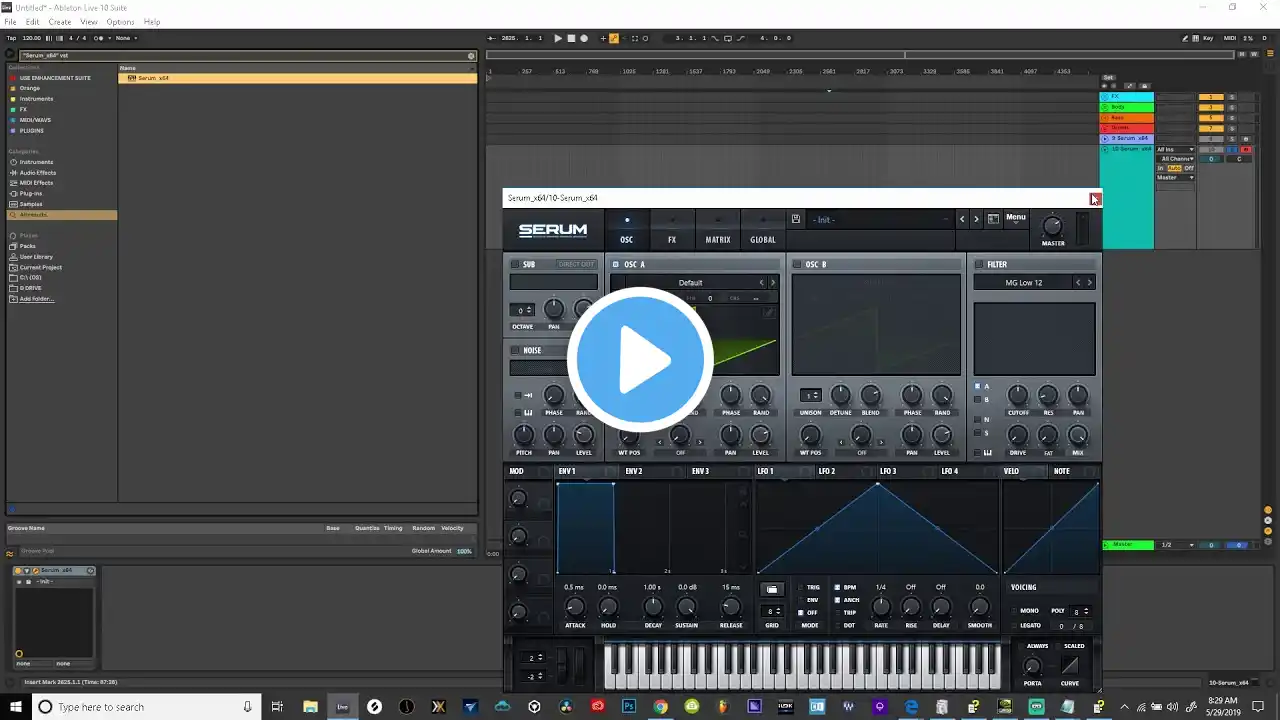Enable the OSC B checkbox

(797, 264)
